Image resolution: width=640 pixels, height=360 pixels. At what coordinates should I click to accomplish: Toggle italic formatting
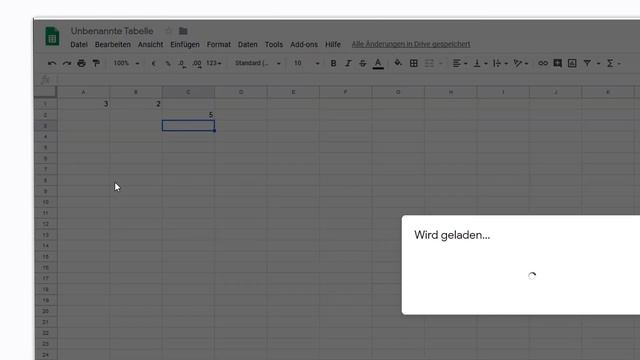click(x=348, y=63)
